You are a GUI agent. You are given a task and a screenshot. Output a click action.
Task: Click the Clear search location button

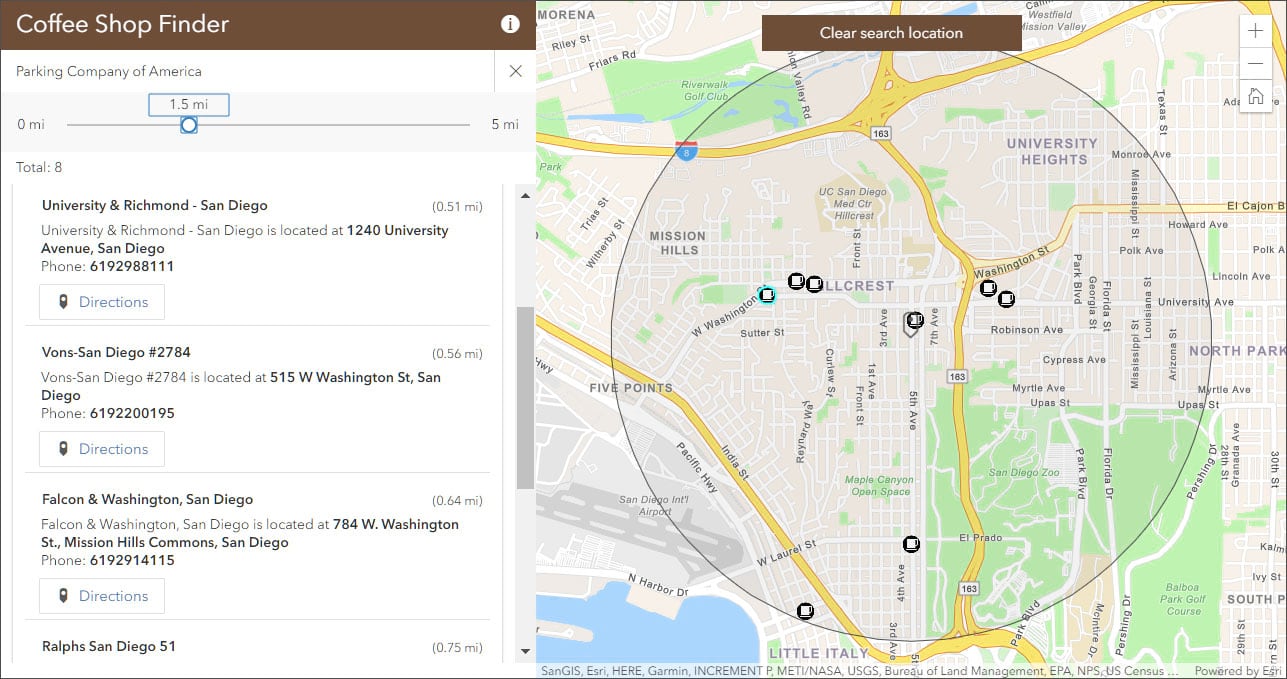click(x=891, y=33)
